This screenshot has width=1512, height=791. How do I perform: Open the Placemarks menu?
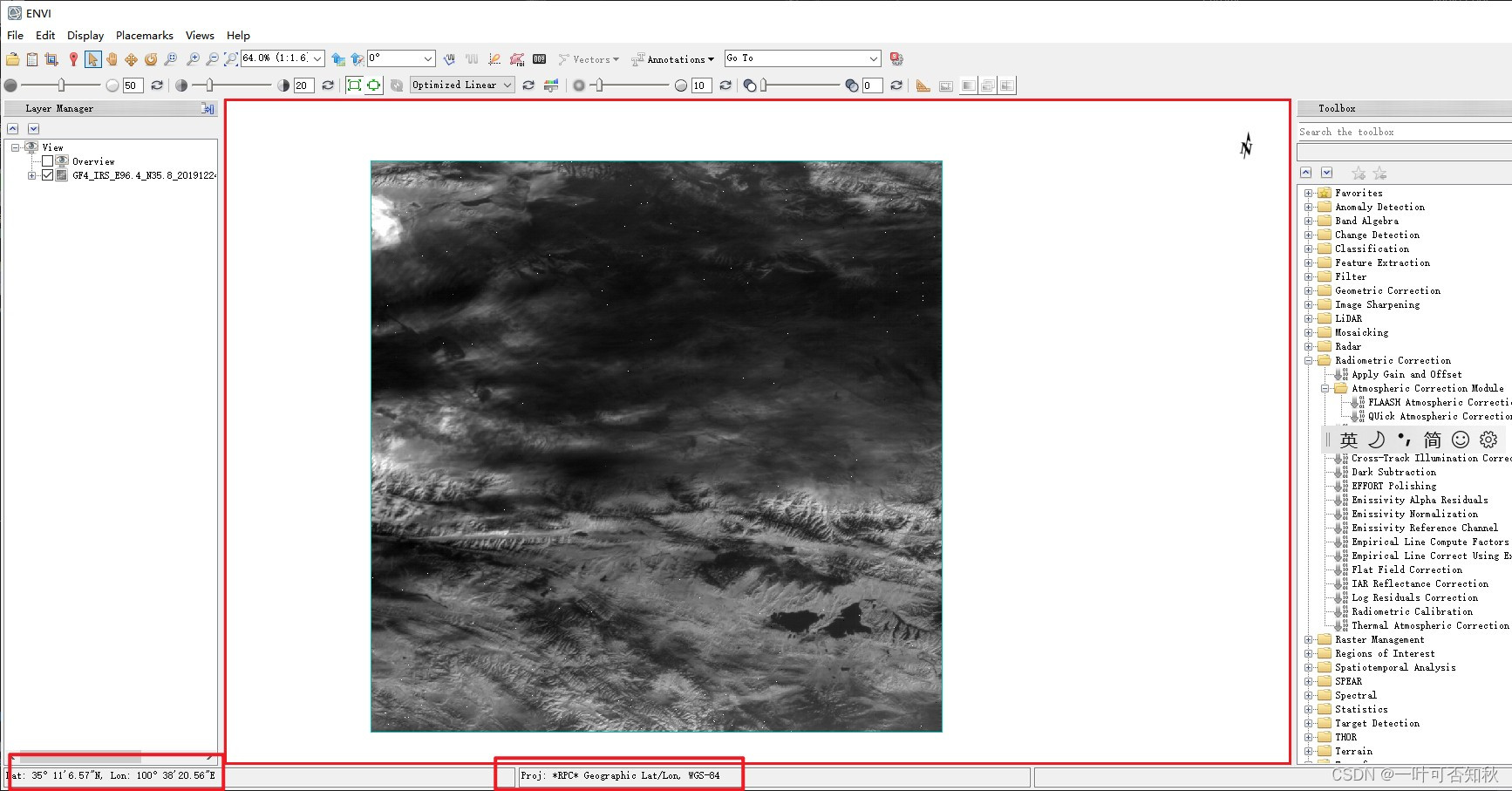(x=145, y=36)
